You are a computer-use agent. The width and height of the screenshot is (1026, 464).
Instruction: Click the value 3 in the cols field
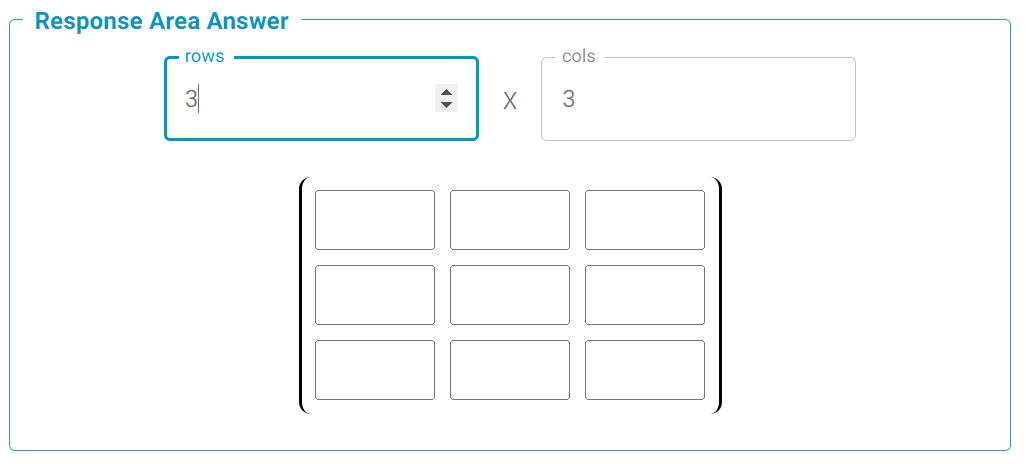point(569,99)
